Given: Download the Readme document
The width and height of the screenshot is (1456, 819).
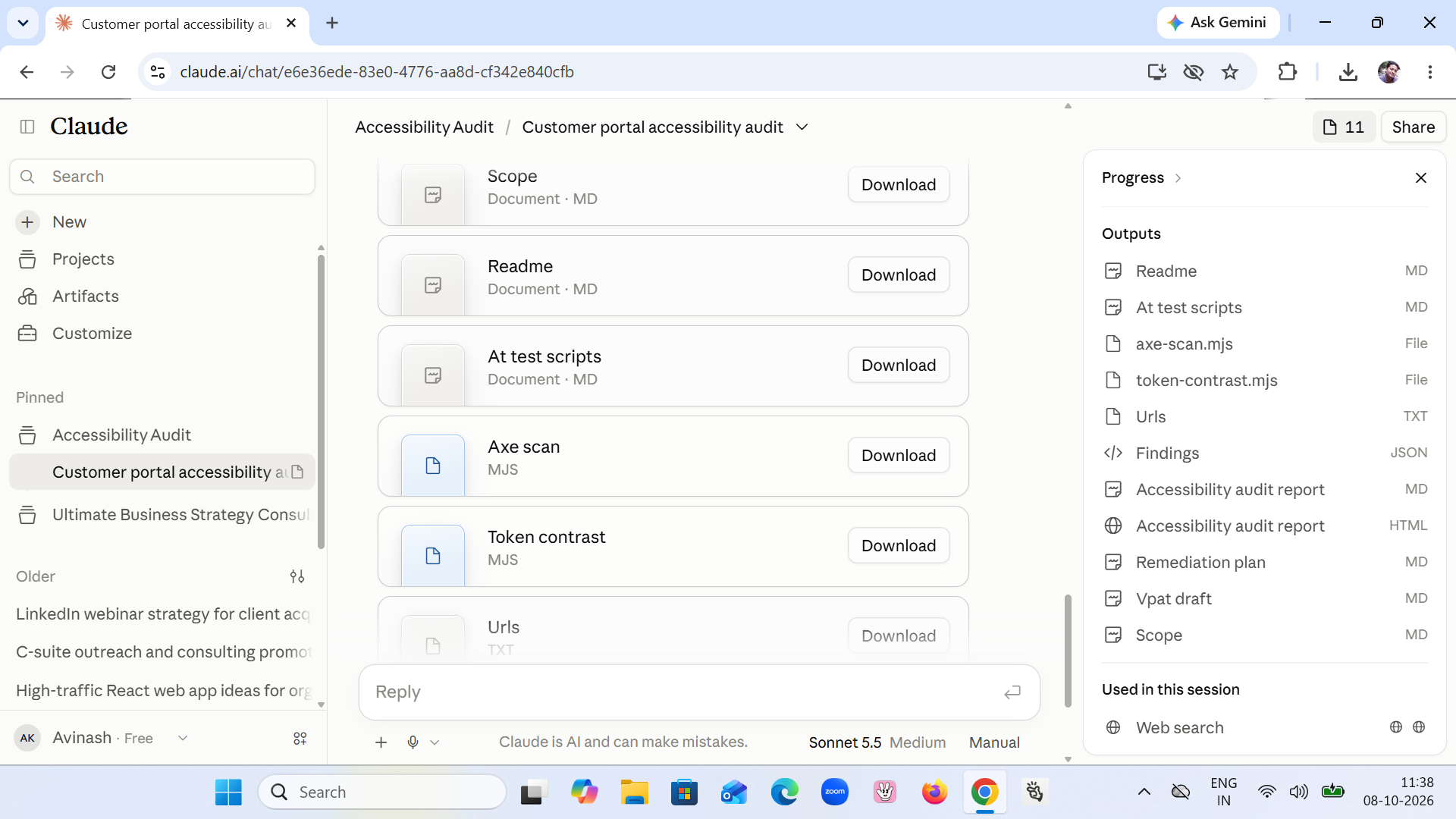Looking at the screenshot, I should coord(899,275).
